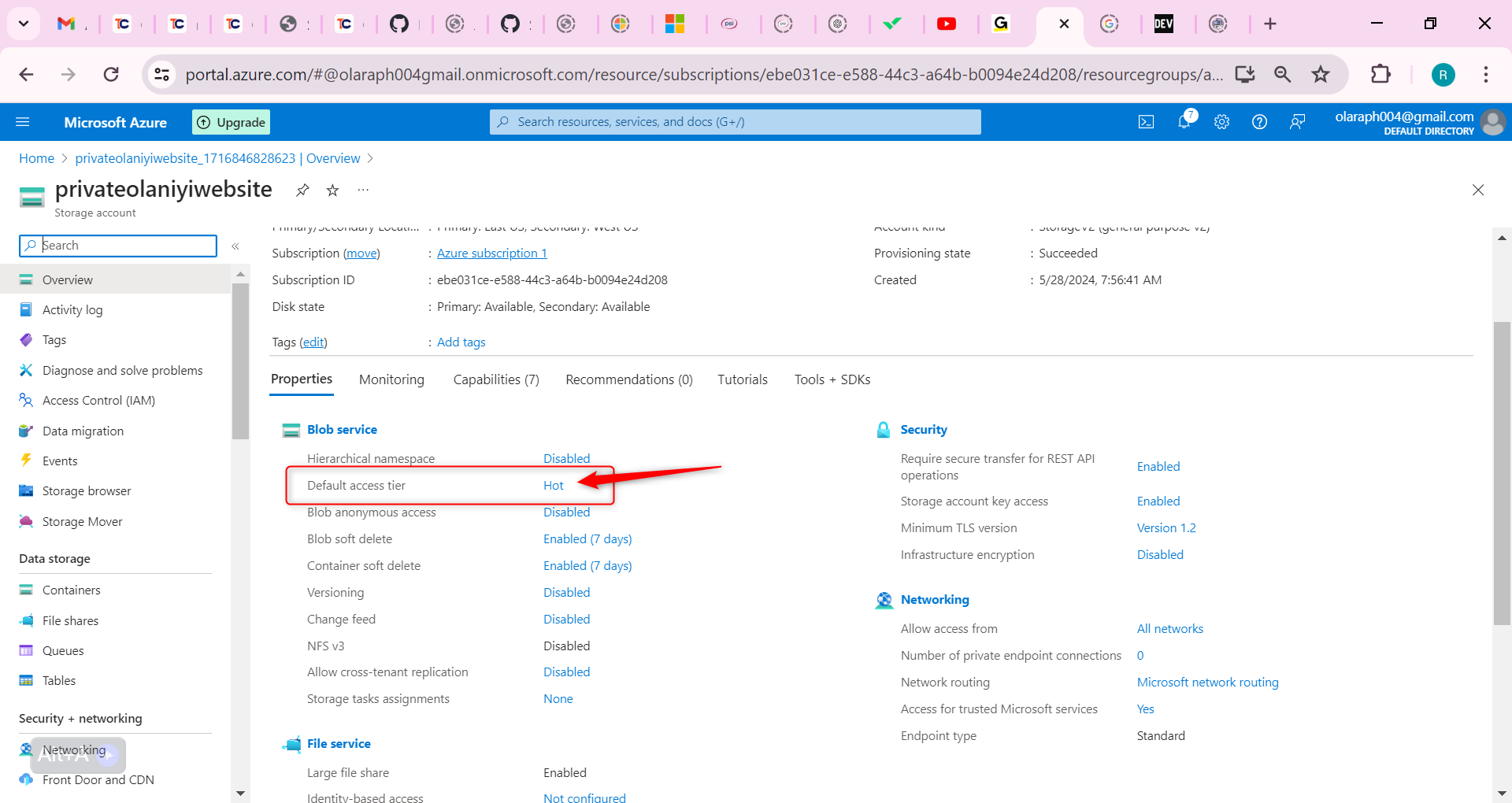Switch to the Capabilities (7) tab
This screenshot has height=803, width=1512.
click(x=496, y=379)
